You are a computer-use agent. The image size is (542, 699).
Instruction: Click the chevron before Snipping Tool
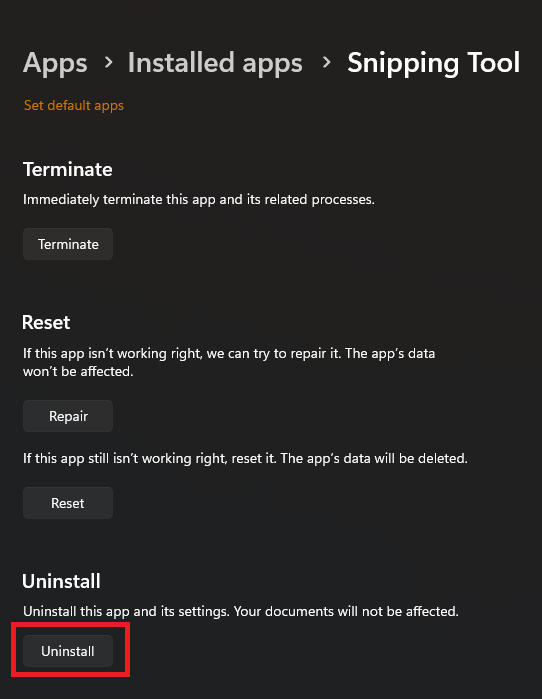click(x=326, y=62)
